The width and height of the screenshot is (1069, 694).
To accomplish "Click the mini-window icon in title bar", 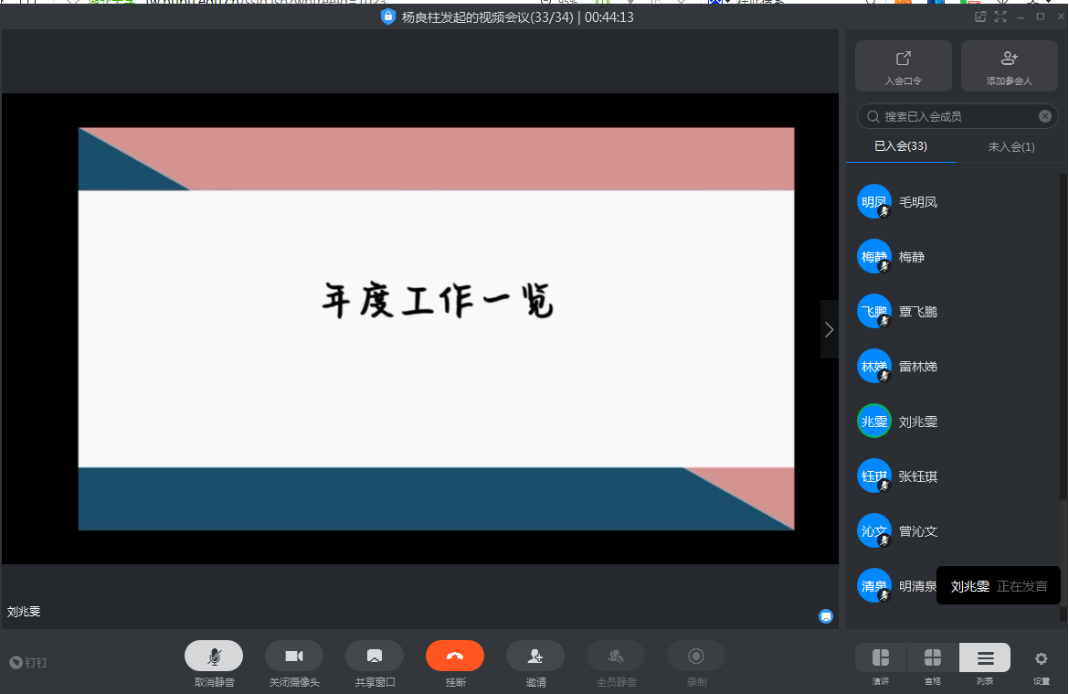I will pos(980,17).
